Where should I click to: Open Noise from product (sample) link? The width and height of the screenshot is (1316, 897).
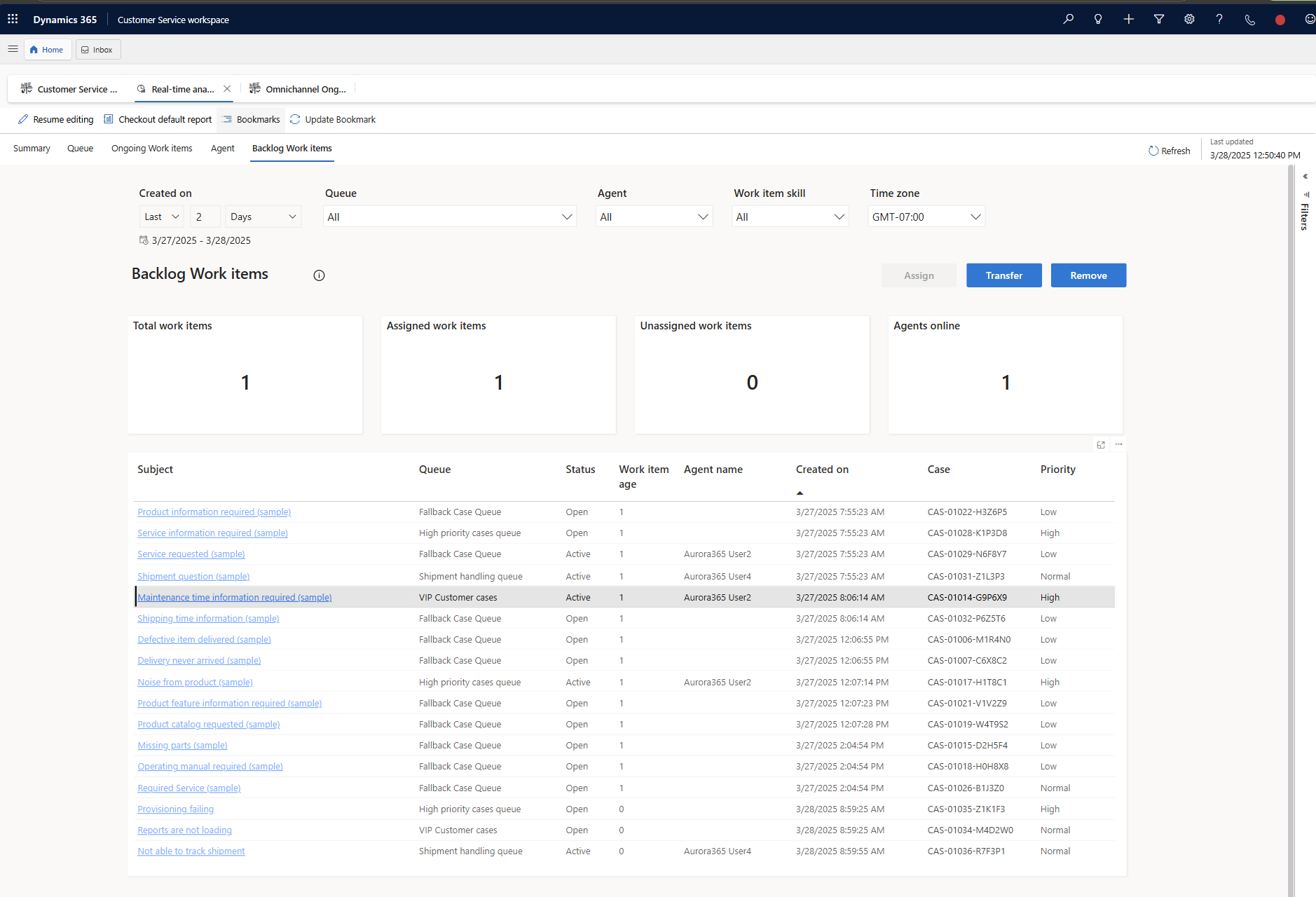point(195,683)
